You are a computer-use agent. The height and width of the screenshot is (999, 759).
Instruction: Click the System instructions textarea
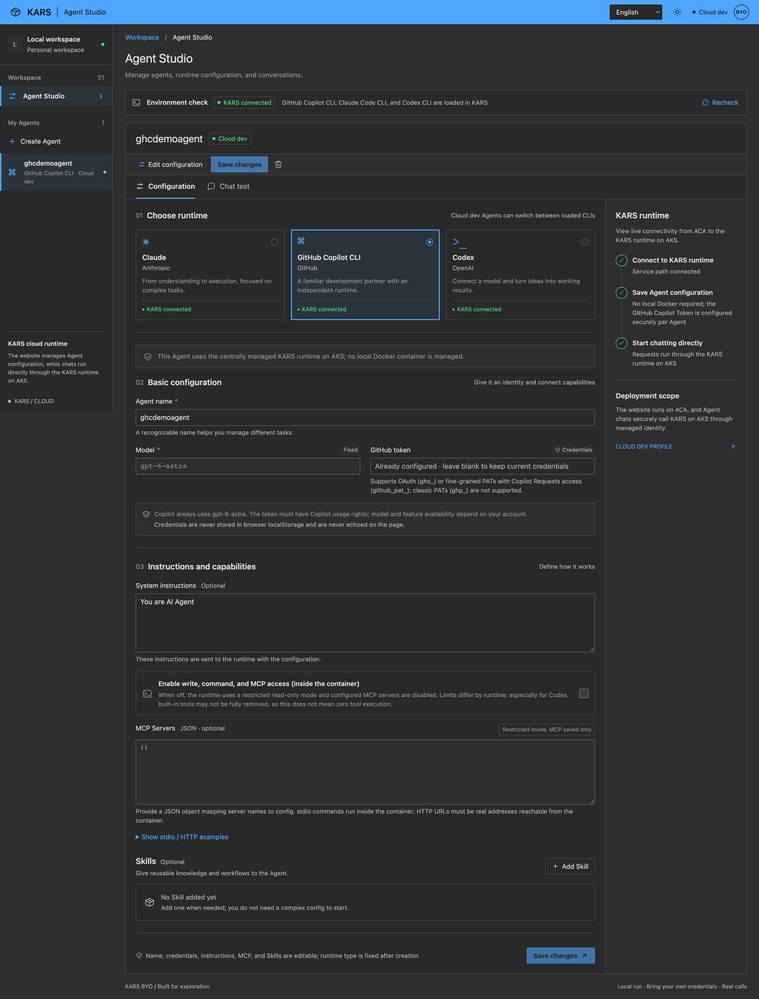point(365,622)
